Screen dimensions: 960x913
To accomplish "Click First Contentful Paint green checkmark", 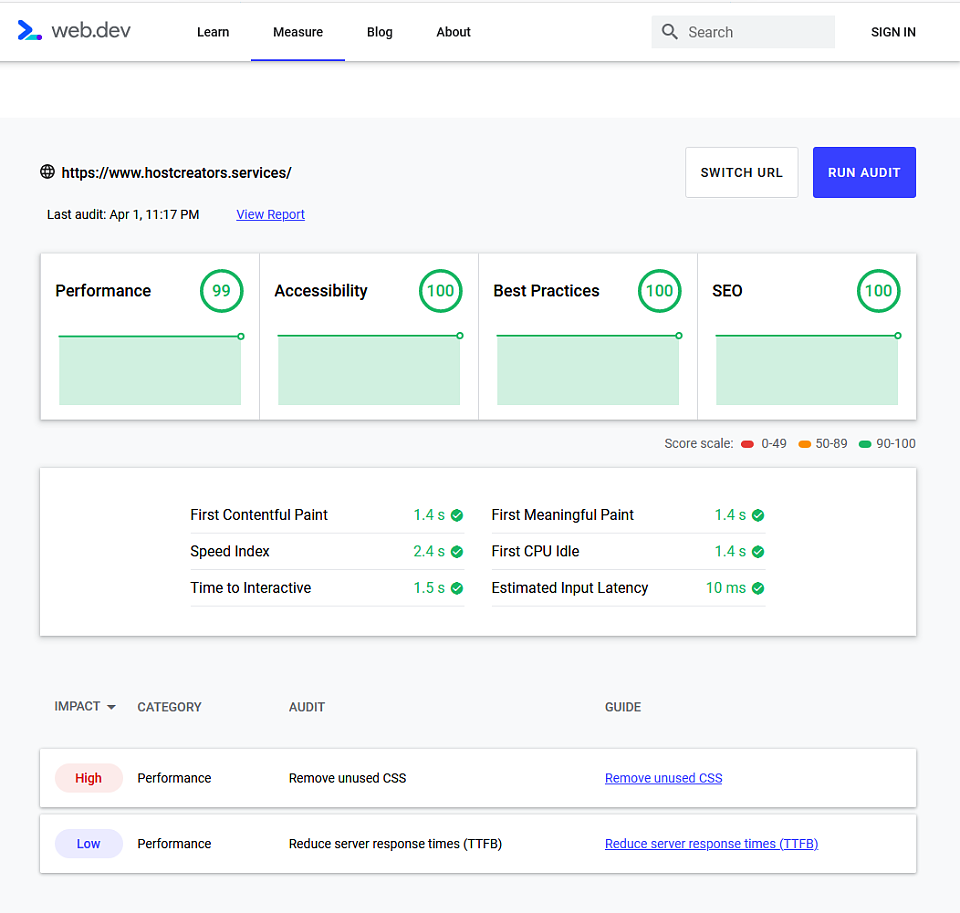I will pos(457,516).
